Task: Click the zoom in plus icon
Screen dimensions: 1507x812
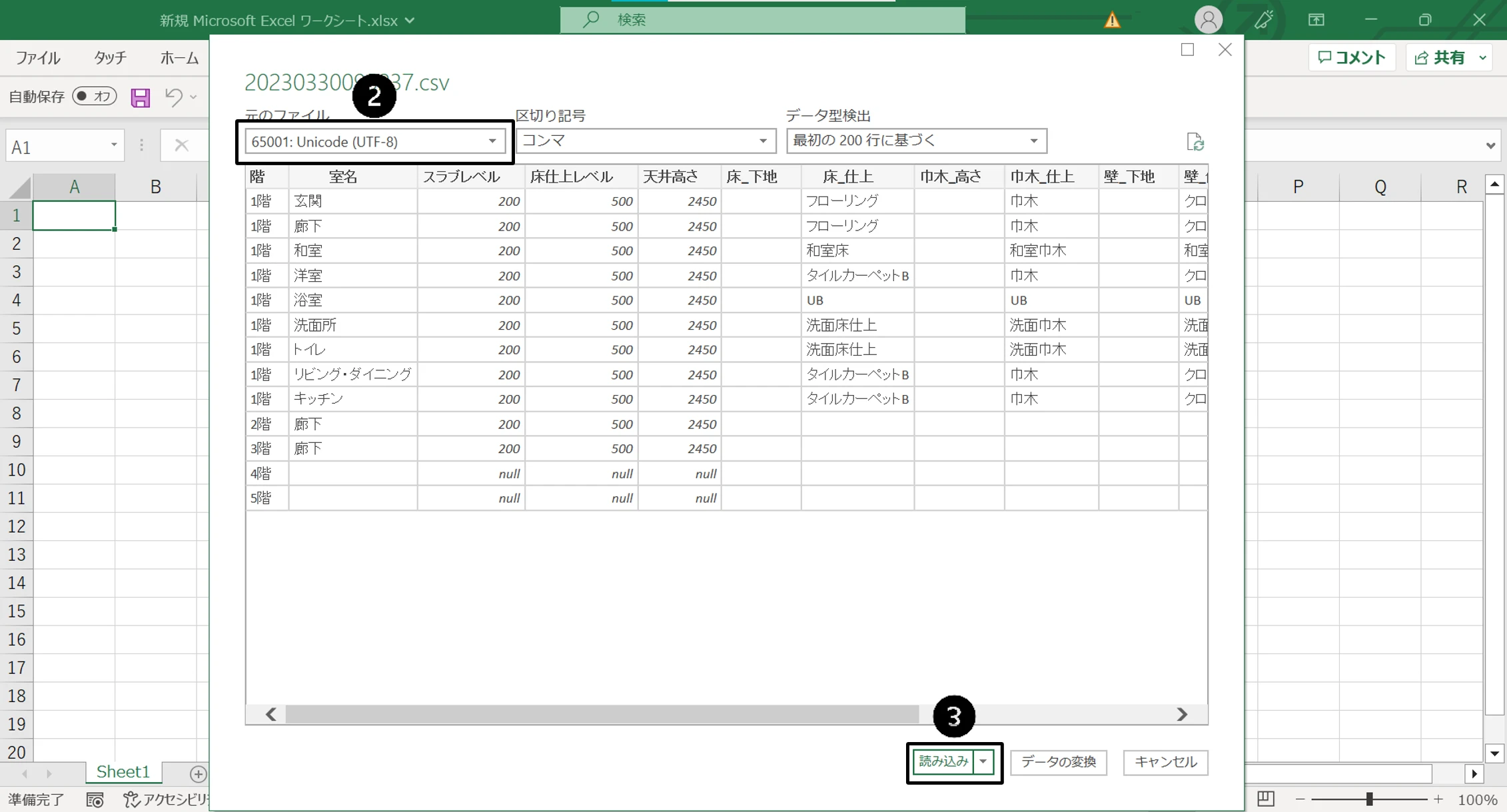Action: pyautogui.click(x=1438, y=799)
